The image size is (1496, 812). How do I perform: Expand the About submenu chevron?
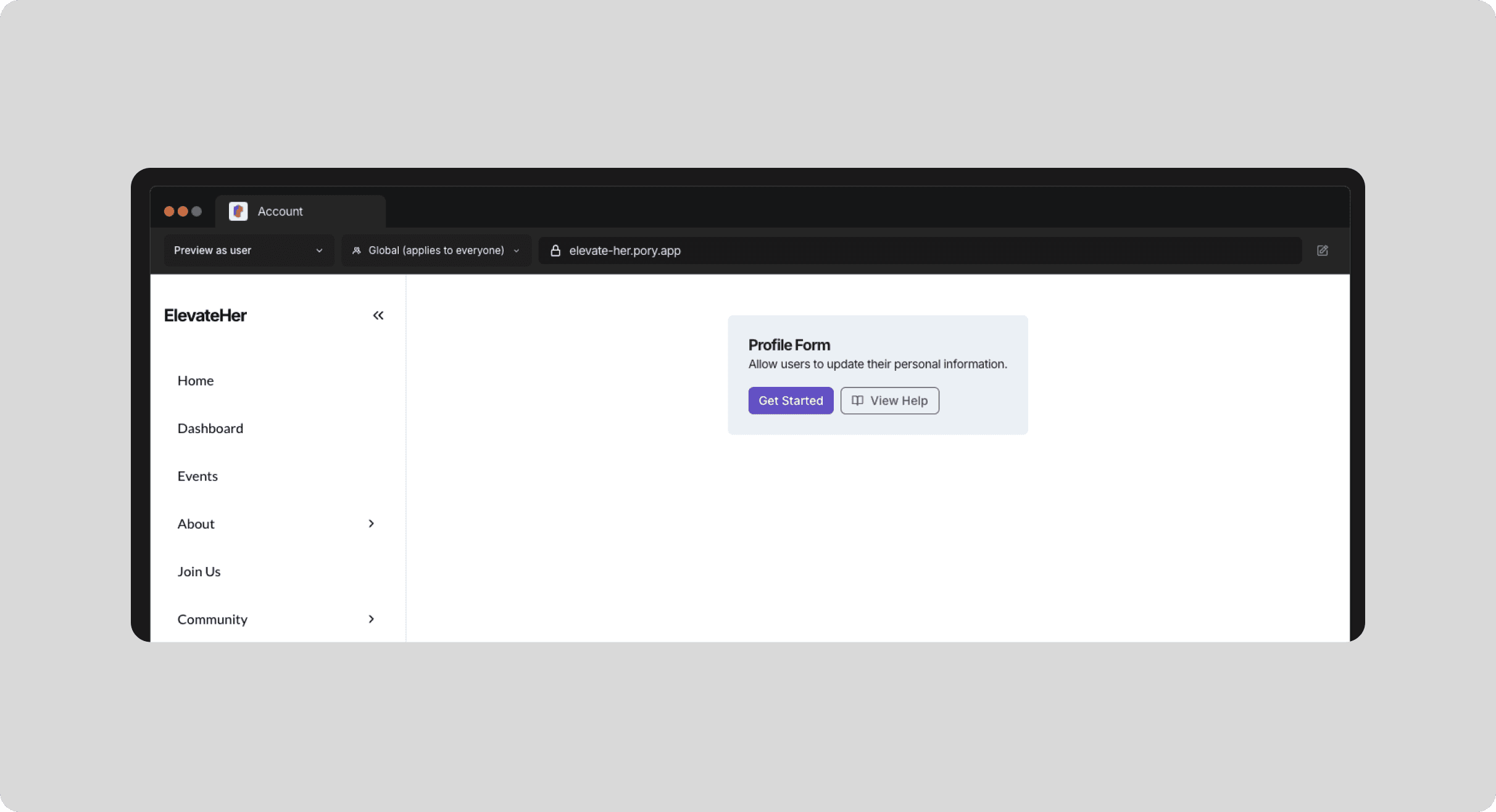pyautogui.click(x=371, y=524)
